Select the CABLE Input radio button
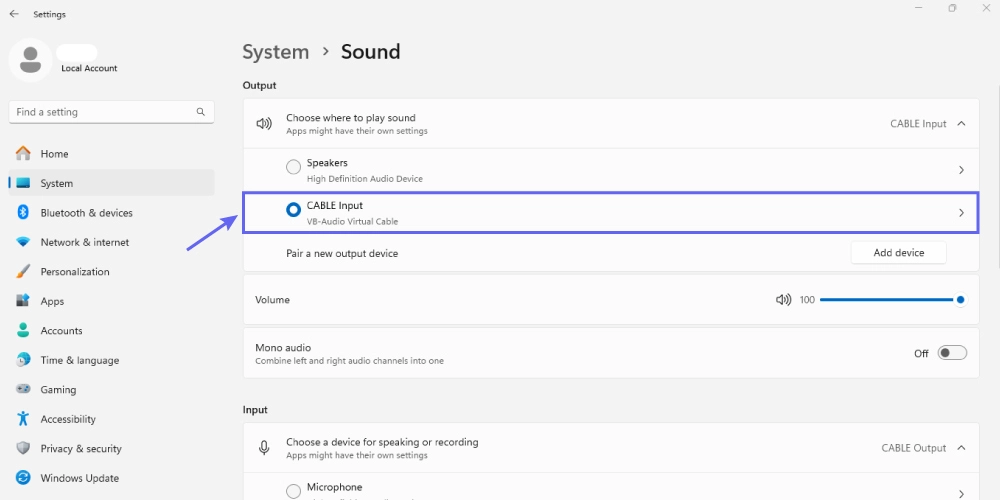Image resolution: width=1000 pixels, height=500 pixels. click(x=293, y=210)
